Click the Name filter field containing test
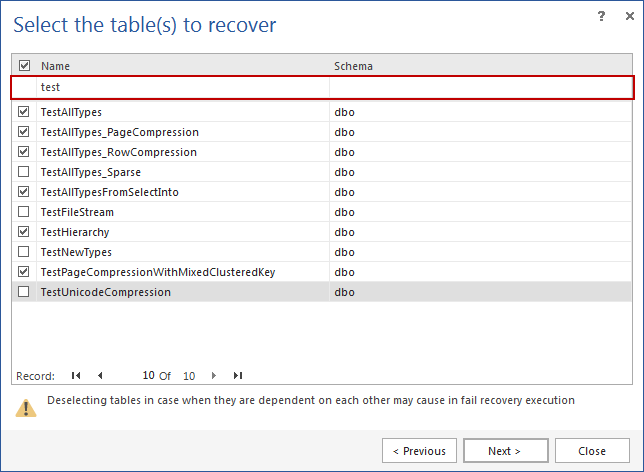This screenshot has width=644, height=472. tap(180, 88)
